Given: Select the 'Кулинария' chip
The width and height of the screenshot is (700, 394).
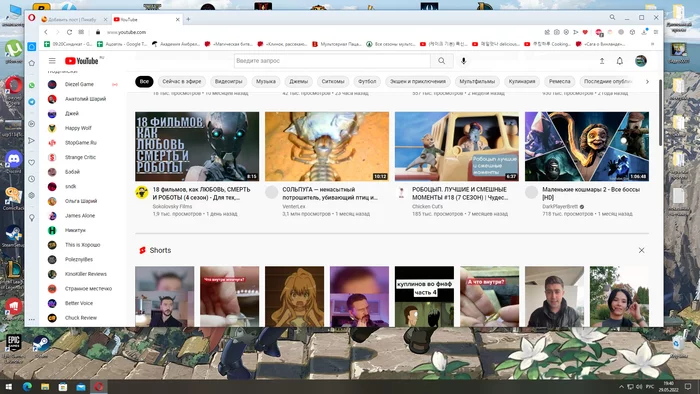Looking at the screenshot, I should pyautogui.click(x=522, y=82).
